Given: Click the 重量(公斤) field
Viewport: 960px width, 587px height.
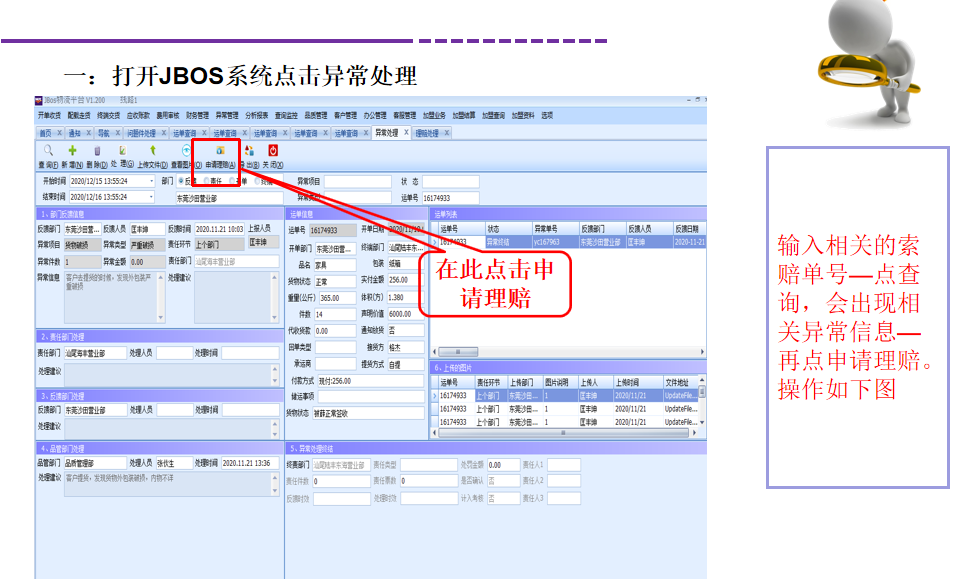Looking at the screenshot, I should pyautogui.click(x=337, y=298).
